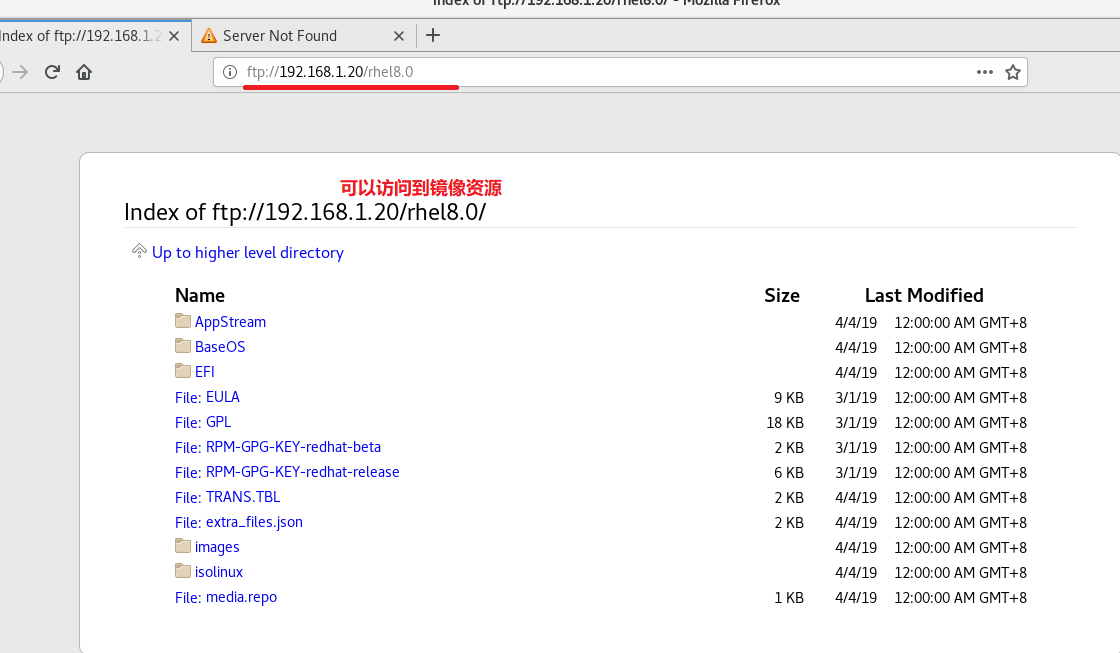This screenshot has width=1120, height=653.
Task: Click the warning icon on Server Not Found tab
Action: pyautogui.click(x=209, y=36)
